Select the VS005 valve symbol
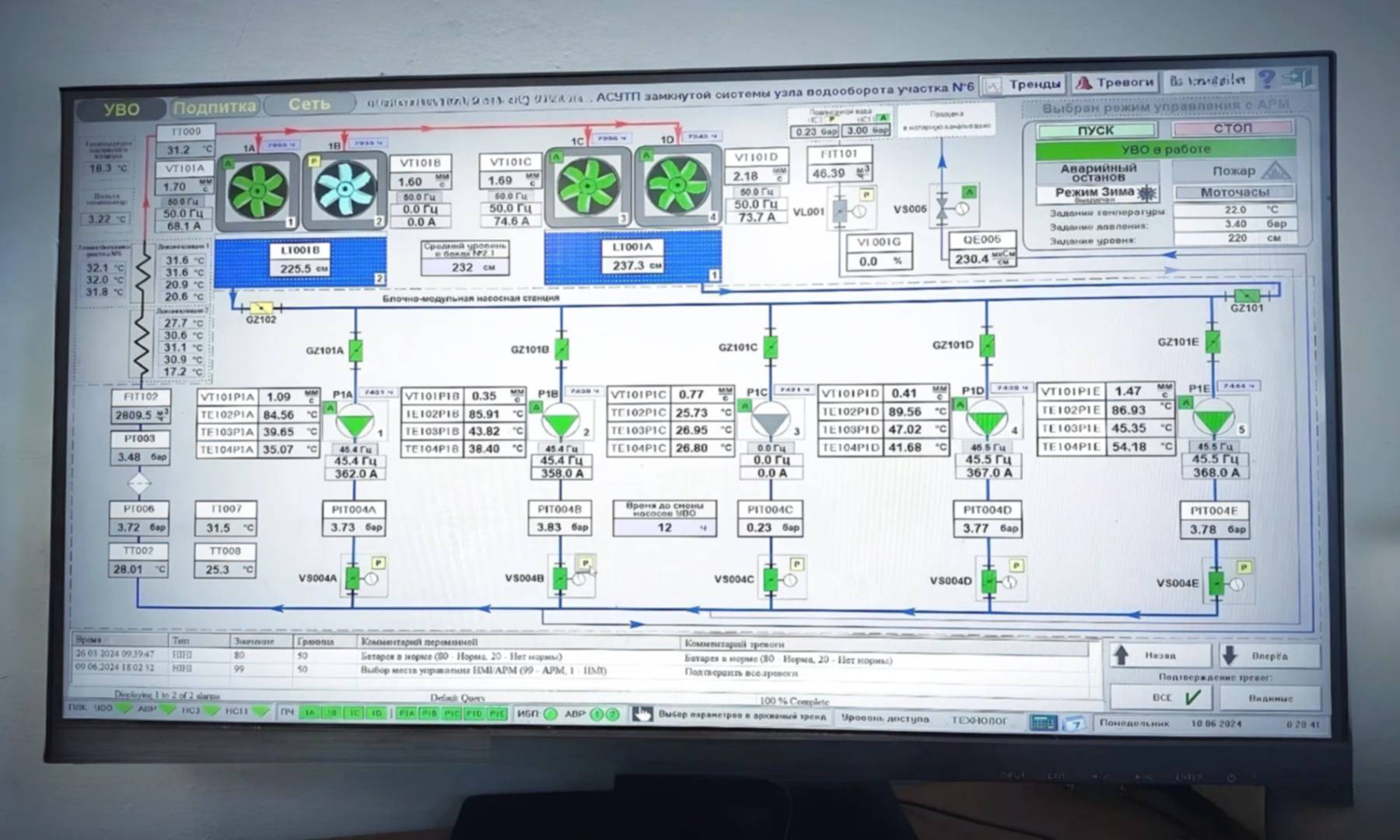Screen dimensions: 1400x840 (x=942, y=208)
